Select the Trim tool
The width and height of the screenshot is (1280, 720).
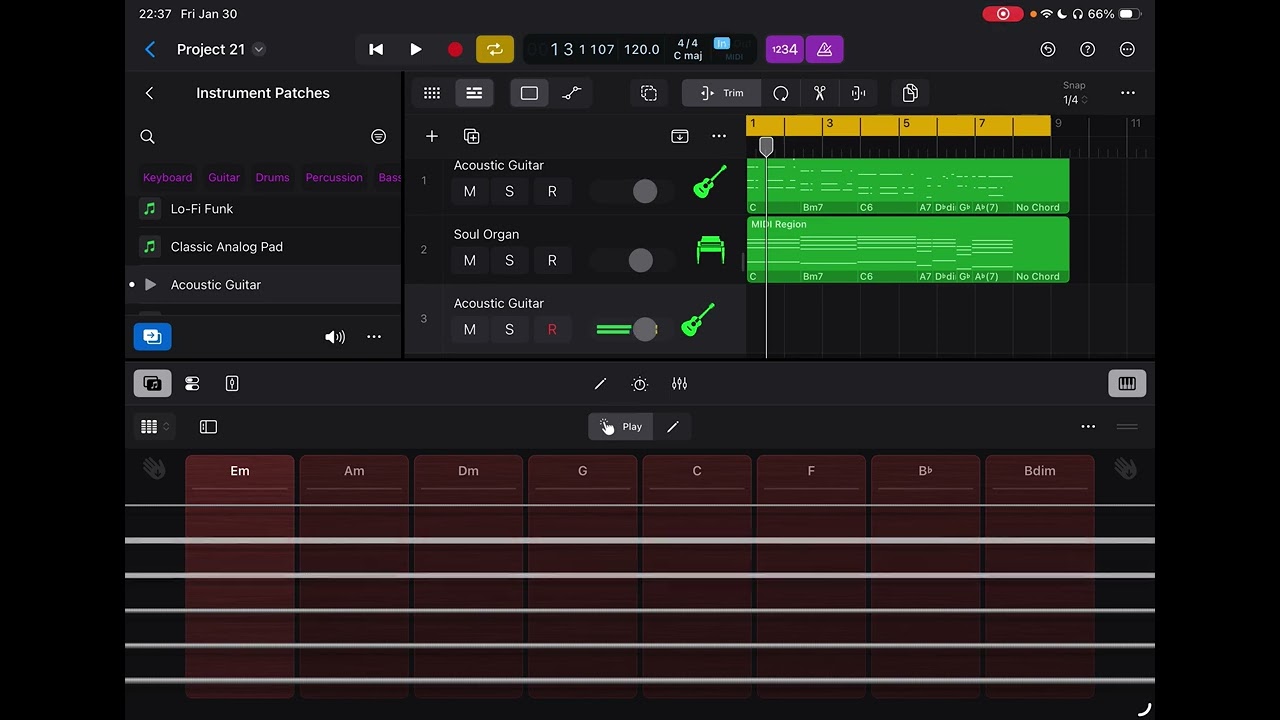point(721,93)
